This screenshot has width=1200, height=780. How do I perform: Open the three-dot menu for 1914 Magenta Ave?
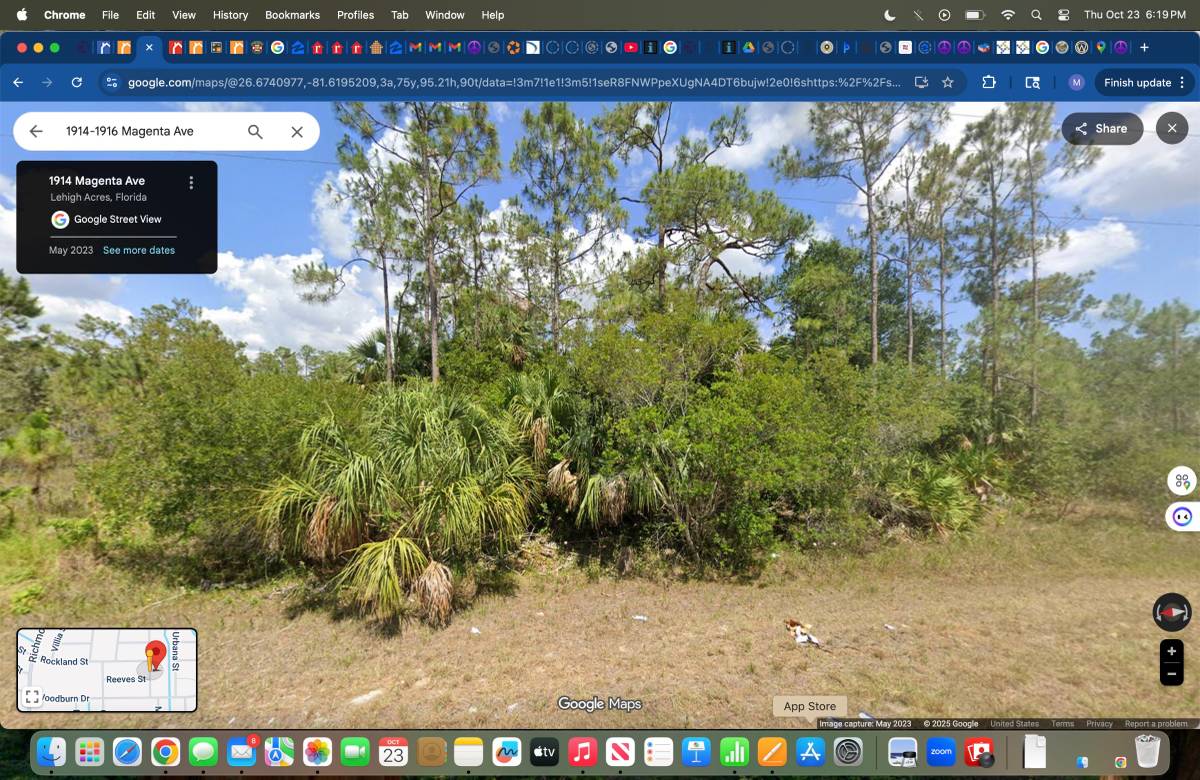[x=191, y=183]
